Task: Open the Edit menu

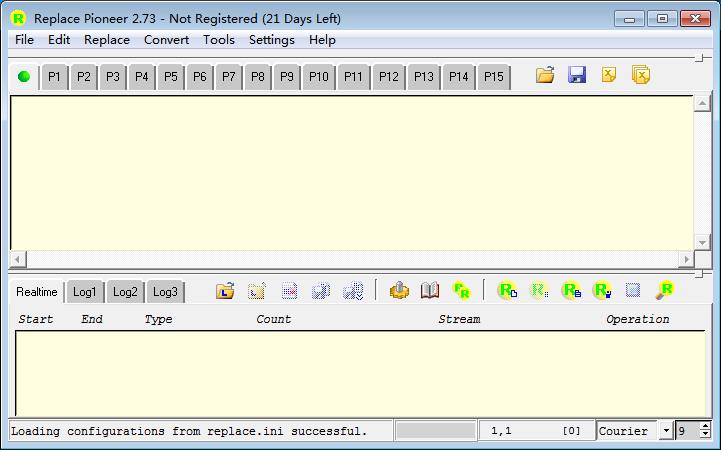Action: coord(59,40)
